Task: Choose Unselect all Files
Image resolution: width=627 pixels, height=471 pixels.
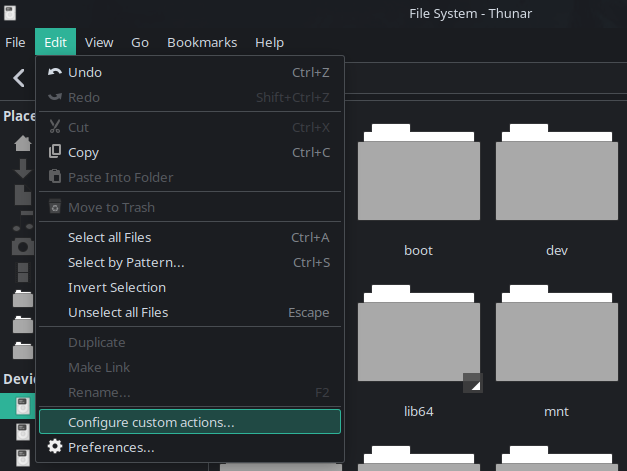Action: point(190,313)
